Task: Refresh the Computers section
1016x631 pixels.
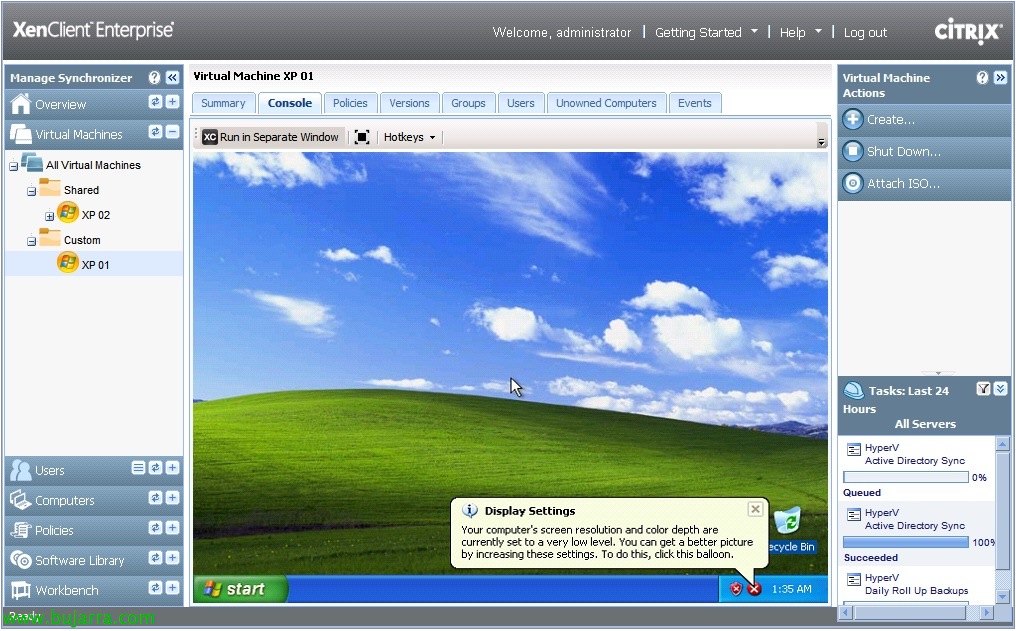Action: point(156,498)
